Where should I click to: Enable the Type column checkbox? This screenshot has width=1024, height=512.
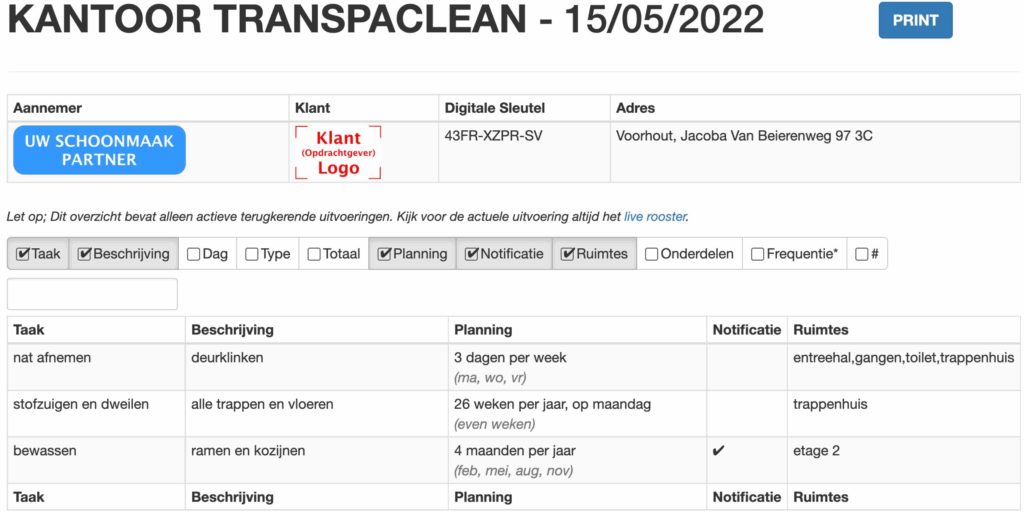click(252, 254)
